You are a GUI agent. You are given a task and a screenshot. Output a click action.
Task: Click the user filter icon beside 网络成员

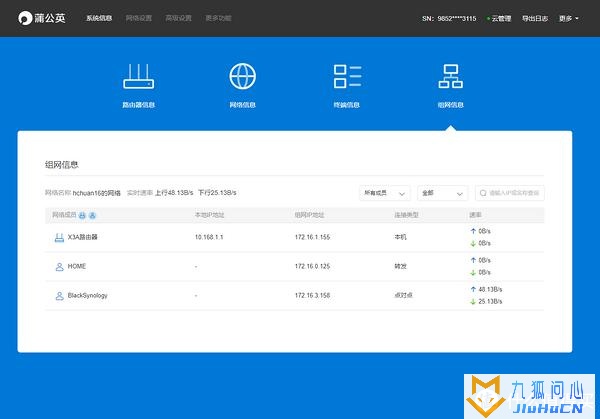click(x=92, y=215)
